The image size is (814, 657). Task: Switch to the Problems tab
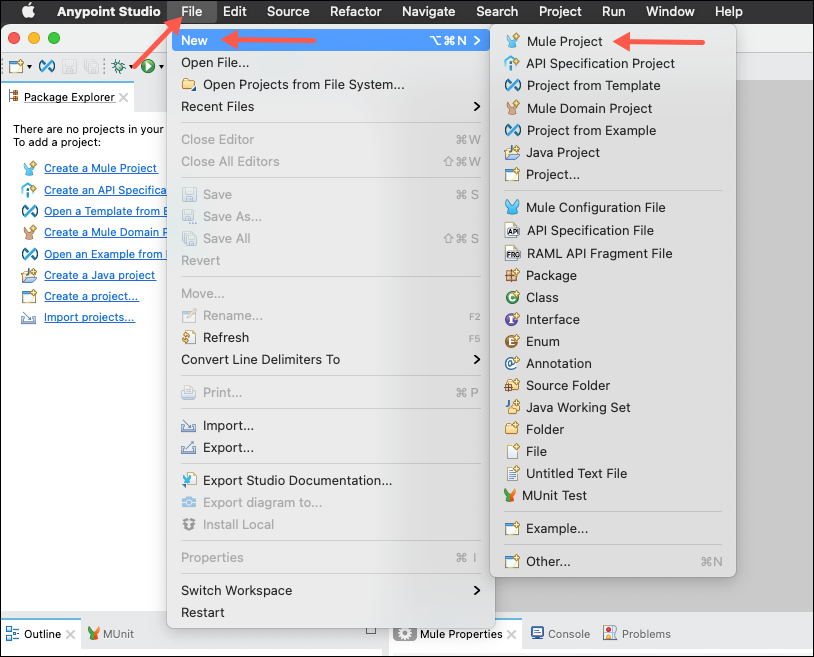(x=636, y=634)
